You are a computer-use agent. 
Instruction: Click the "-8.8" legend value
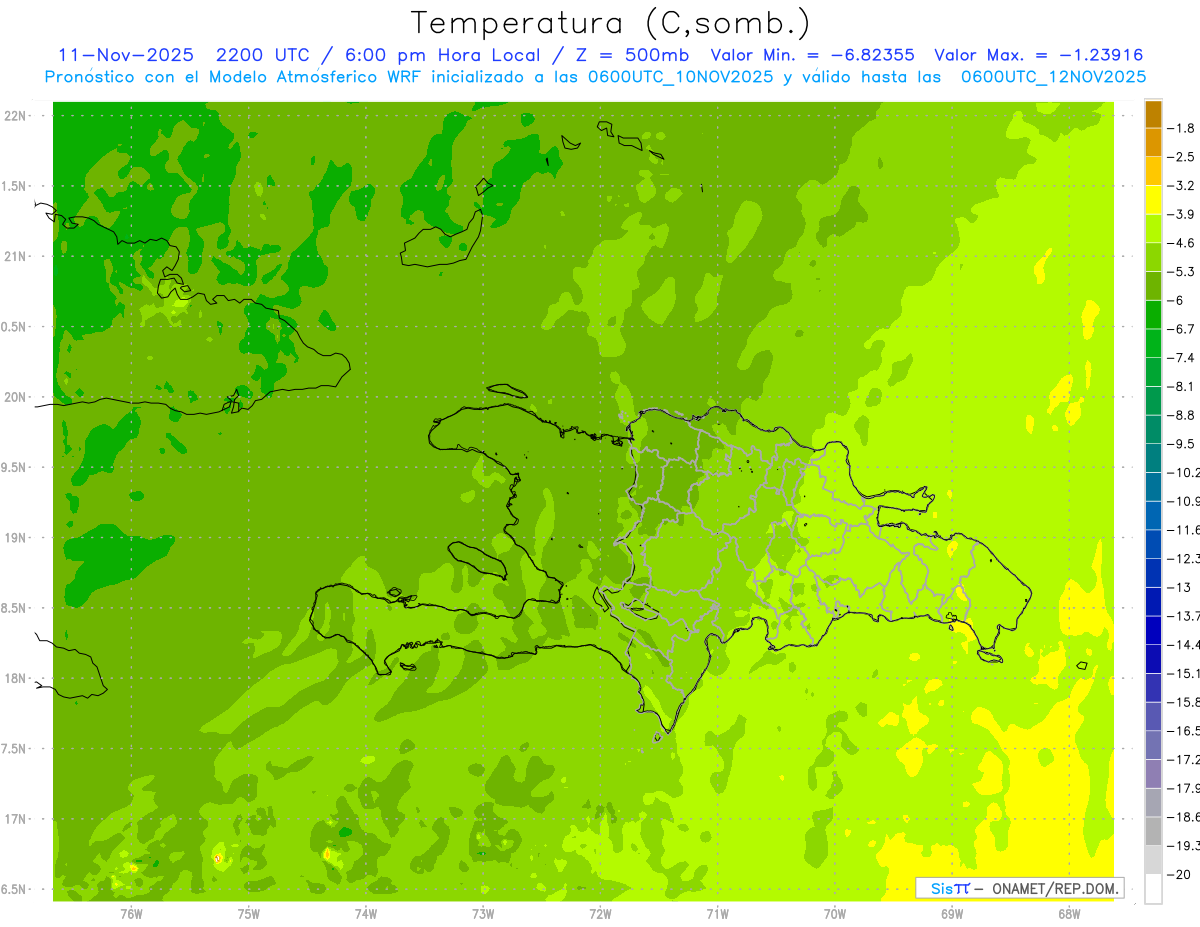point(1182,415)
